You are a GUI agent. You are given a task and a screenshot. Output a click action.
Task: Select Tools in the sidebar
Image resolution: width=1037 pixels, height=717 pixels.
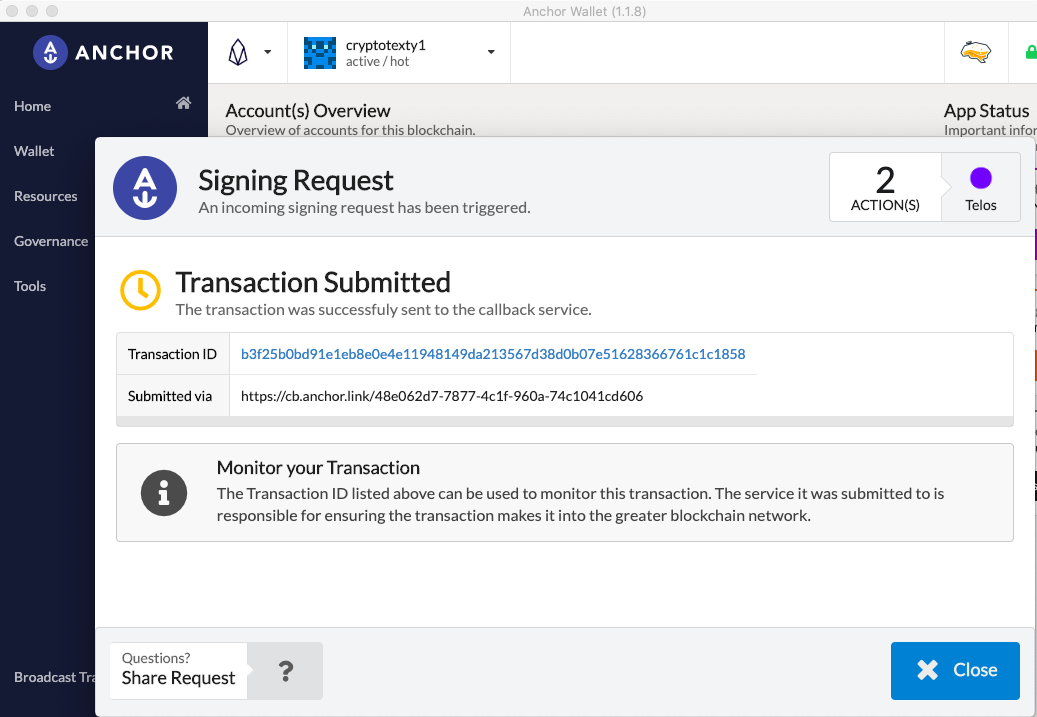coord(30,286)
